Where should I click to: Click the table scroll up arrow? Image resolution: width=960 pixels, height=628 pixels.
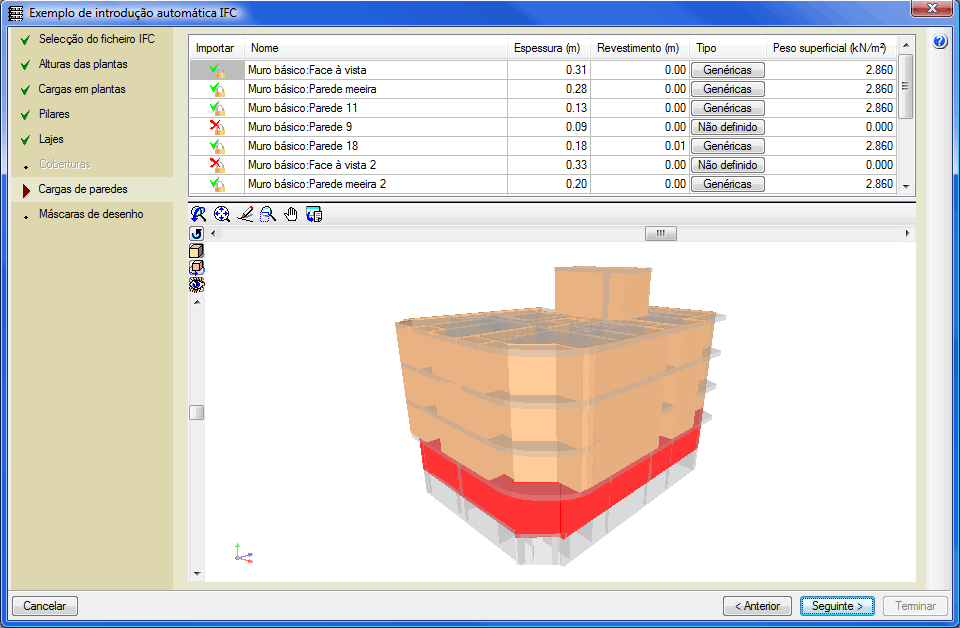tap(906, 45)
